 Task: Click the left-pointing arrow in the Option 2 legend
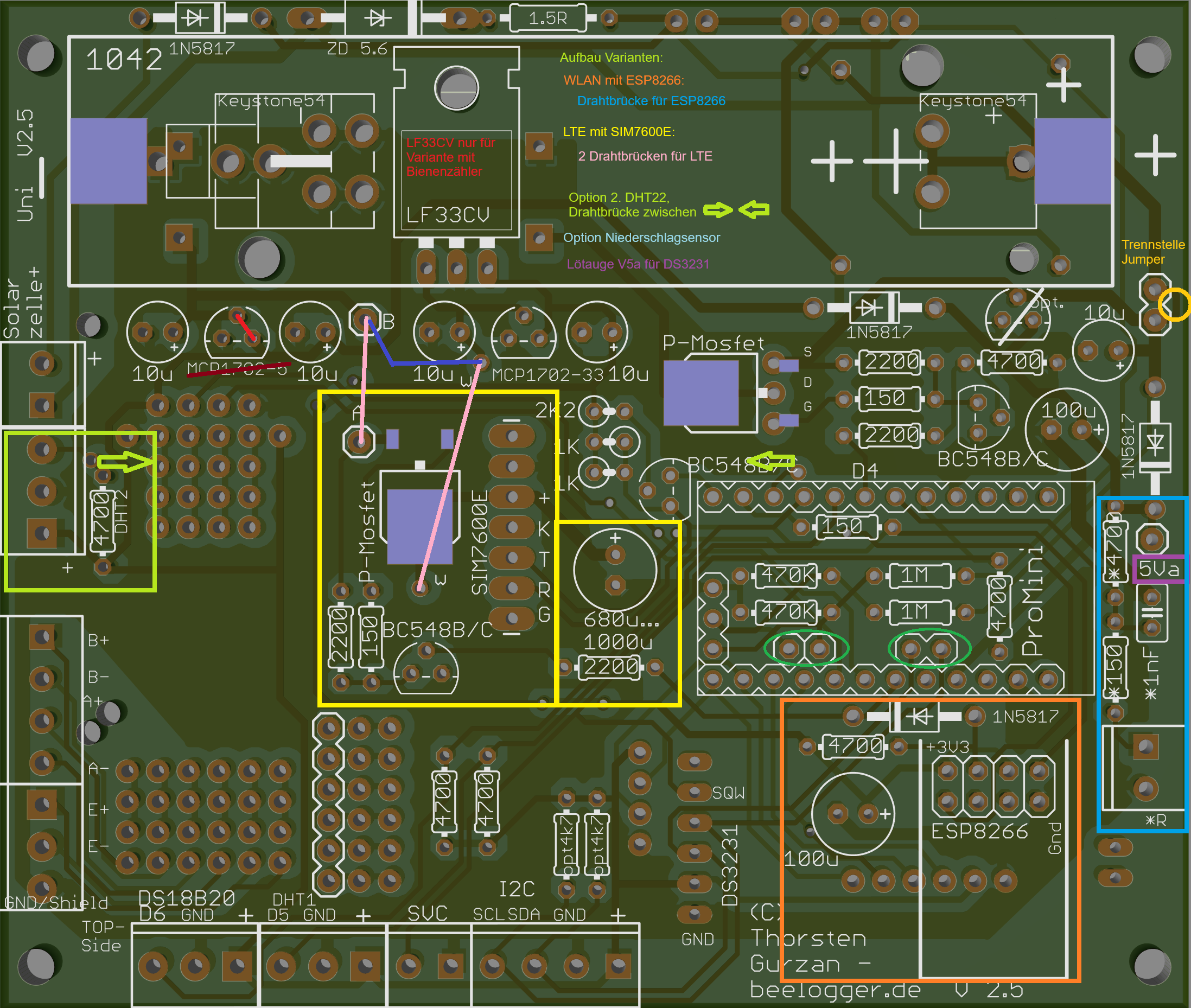click(x=754, y=210)
